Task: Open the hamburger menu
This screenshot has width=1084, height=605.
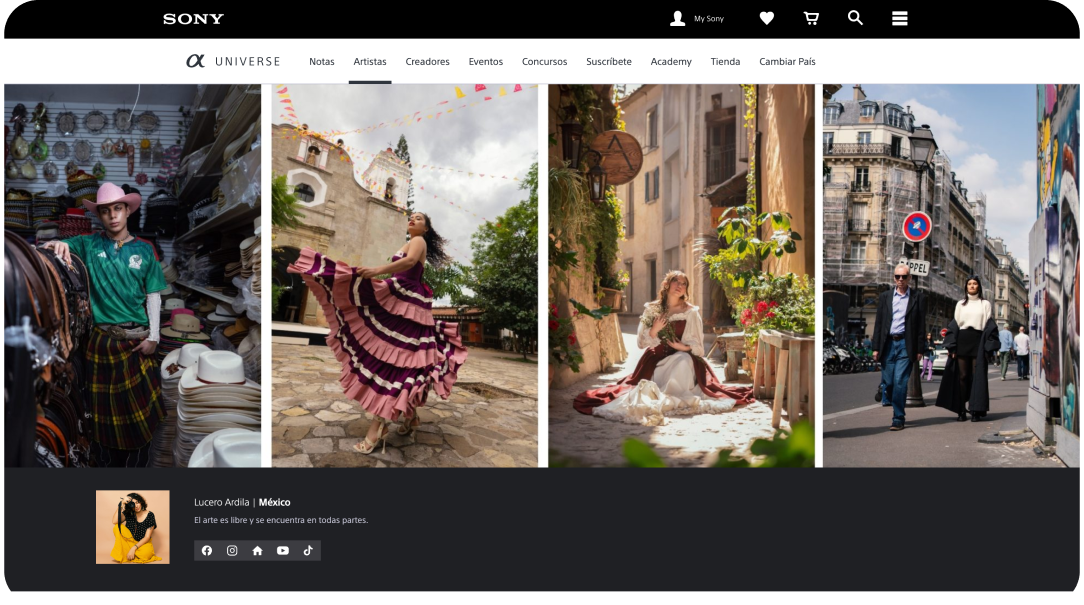Action: click(x=899, y=18)
